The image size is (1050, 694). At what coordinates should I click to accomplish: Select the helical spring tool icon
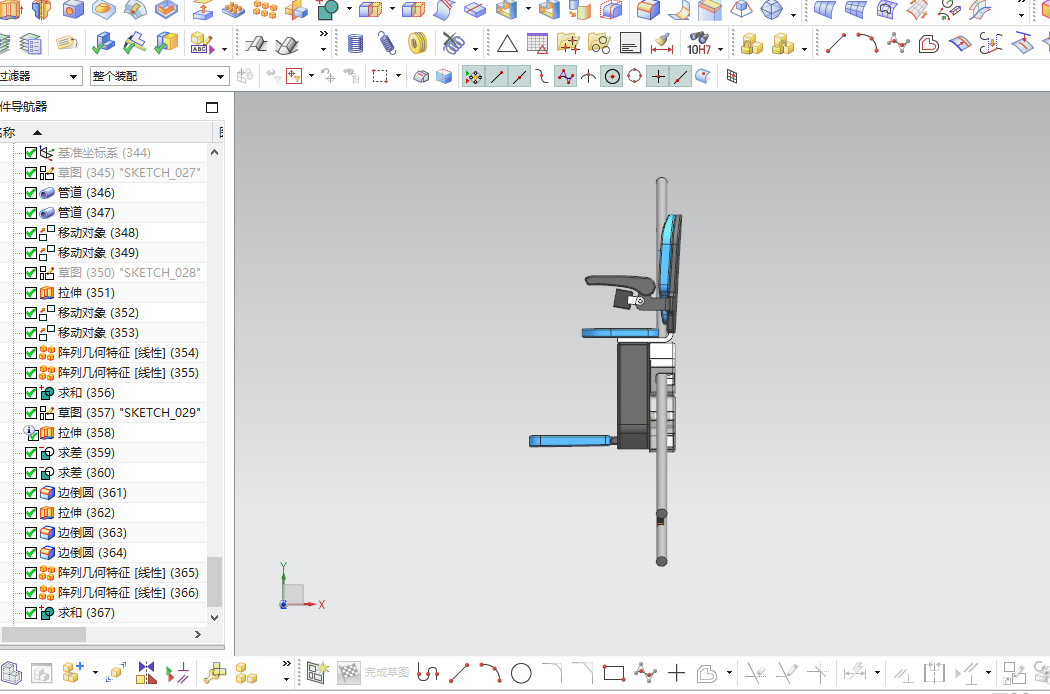tap(386, 44)
